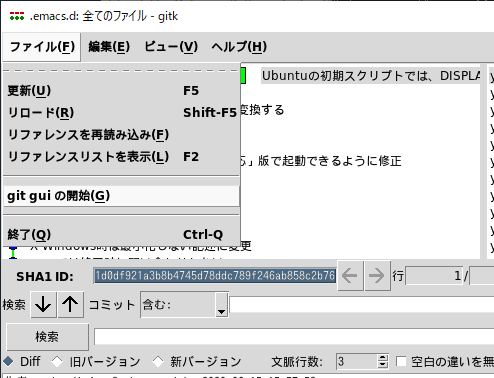The width and height of the screenshot is (494, 378).
Task: Tear off menu via dashed line
Action: [121, 71]
